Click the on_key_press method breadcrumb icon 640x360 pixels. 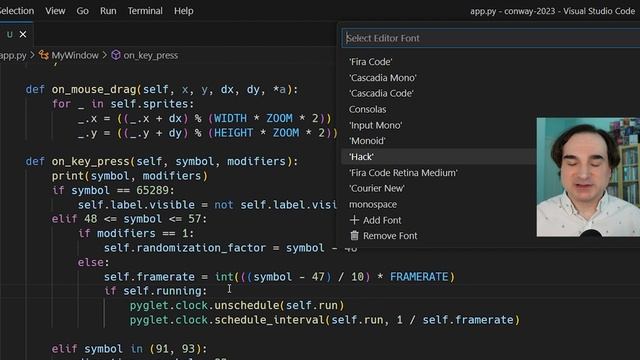tap(116, 55)
